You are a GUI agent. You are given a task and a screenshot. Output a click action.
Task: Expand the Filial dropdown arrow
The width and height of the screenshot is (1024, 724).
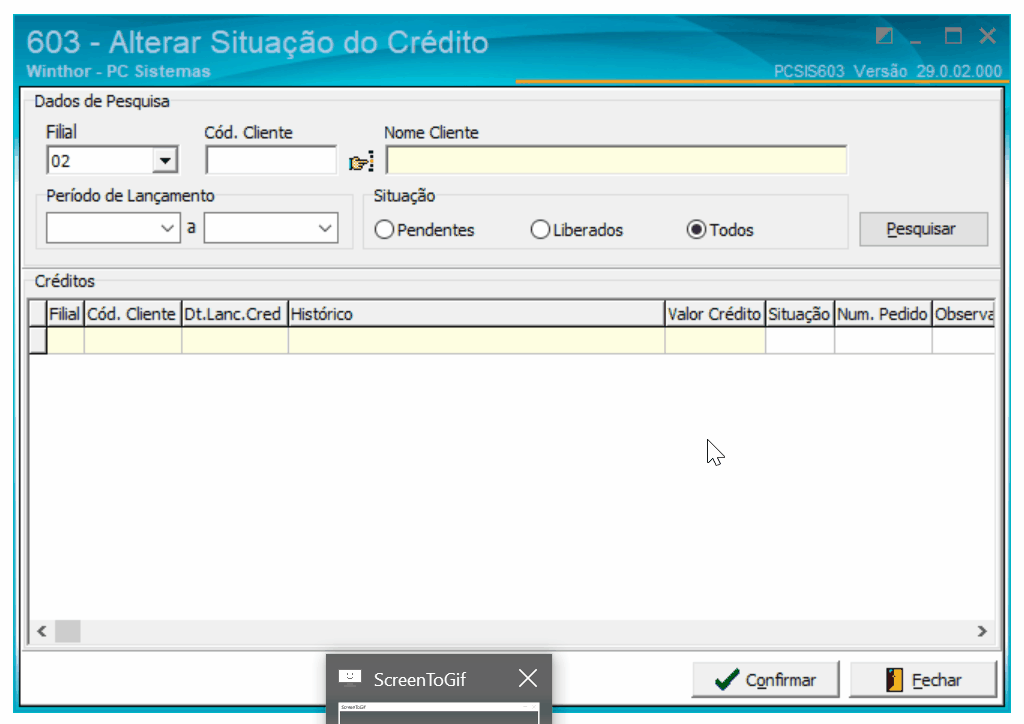pyautogui.click(x=165, y=161)
